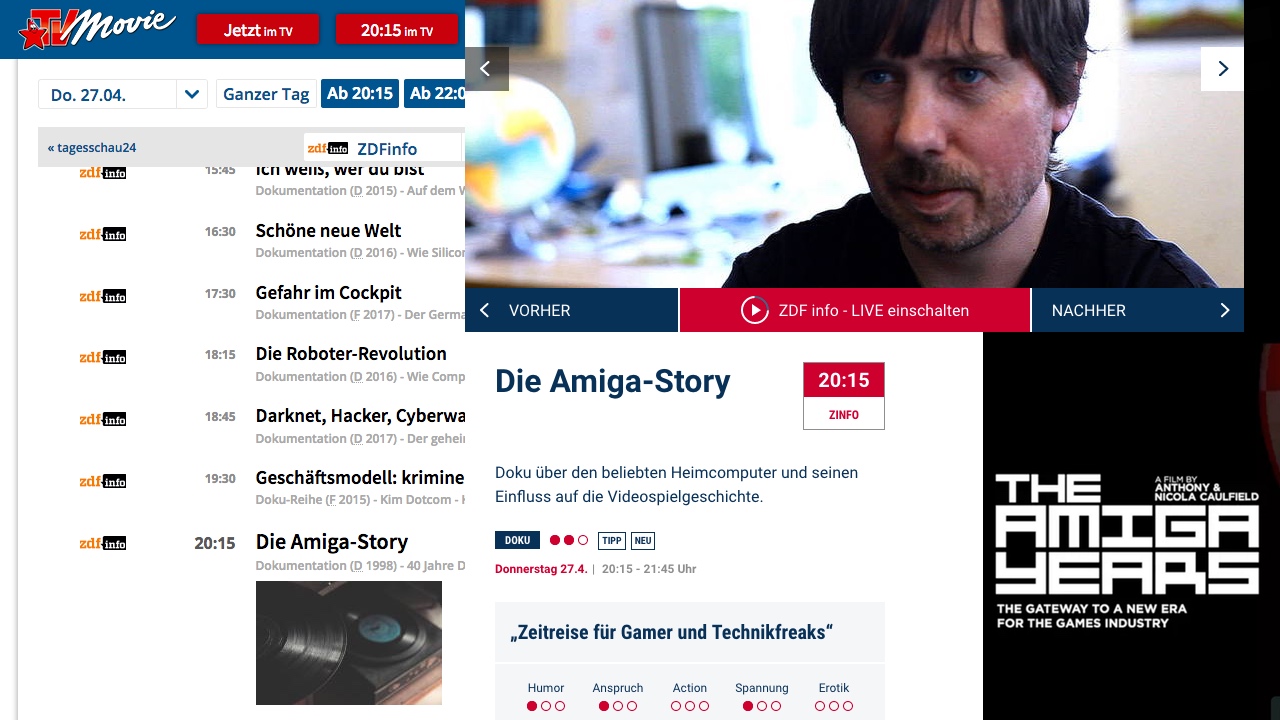Open Jetzt im TV listings
The height and width of the screenshot is (720, 1280).
[258, 30]
